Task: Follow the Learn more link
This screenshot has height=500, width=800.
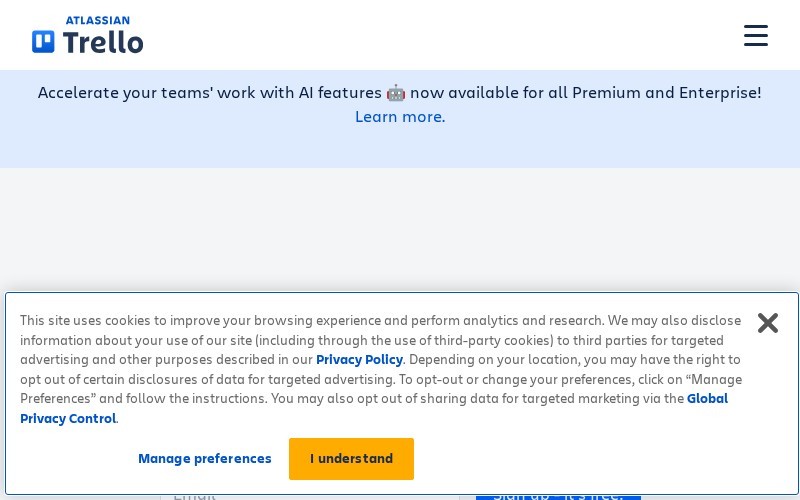Action: [x=400, y=117]
